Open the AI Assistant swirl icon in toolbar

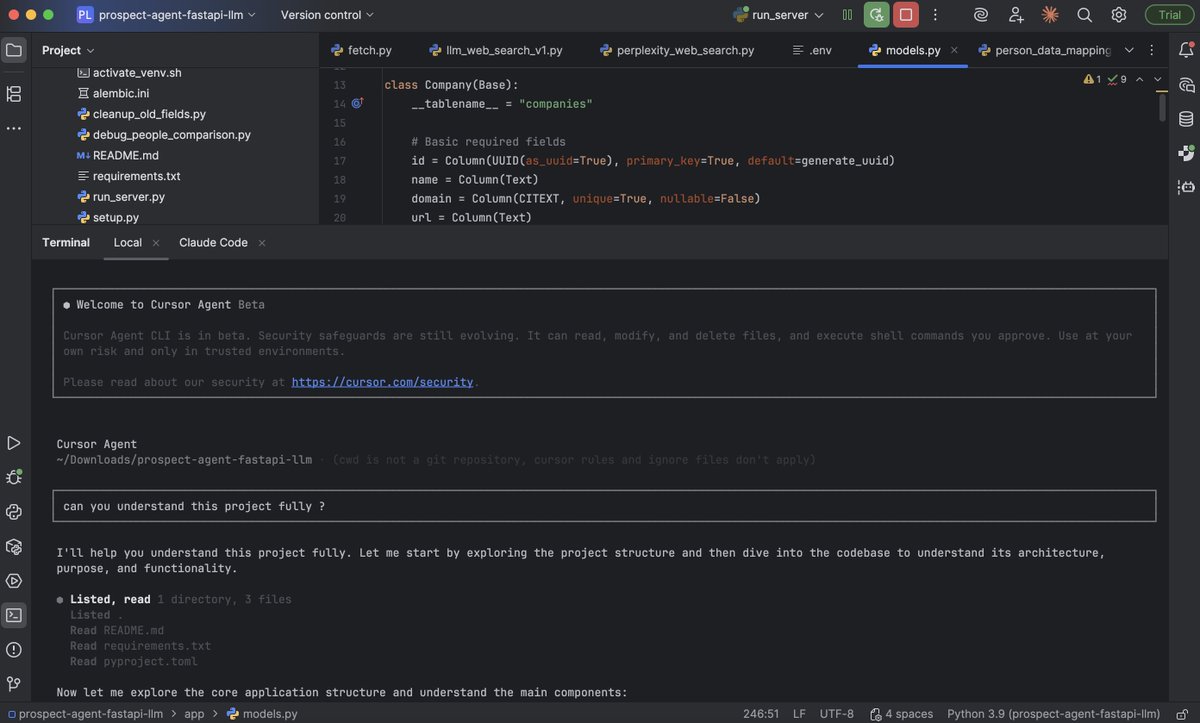pos(982,15)
